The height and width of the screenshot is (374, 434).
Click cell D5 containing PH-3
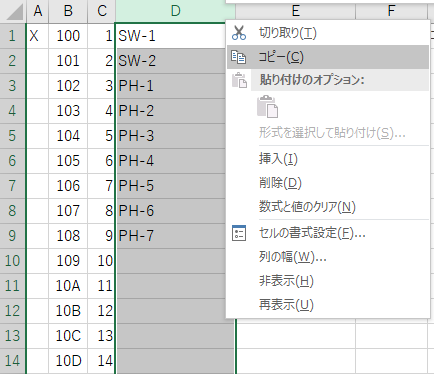pyautogui.click(x=171, y=136)
